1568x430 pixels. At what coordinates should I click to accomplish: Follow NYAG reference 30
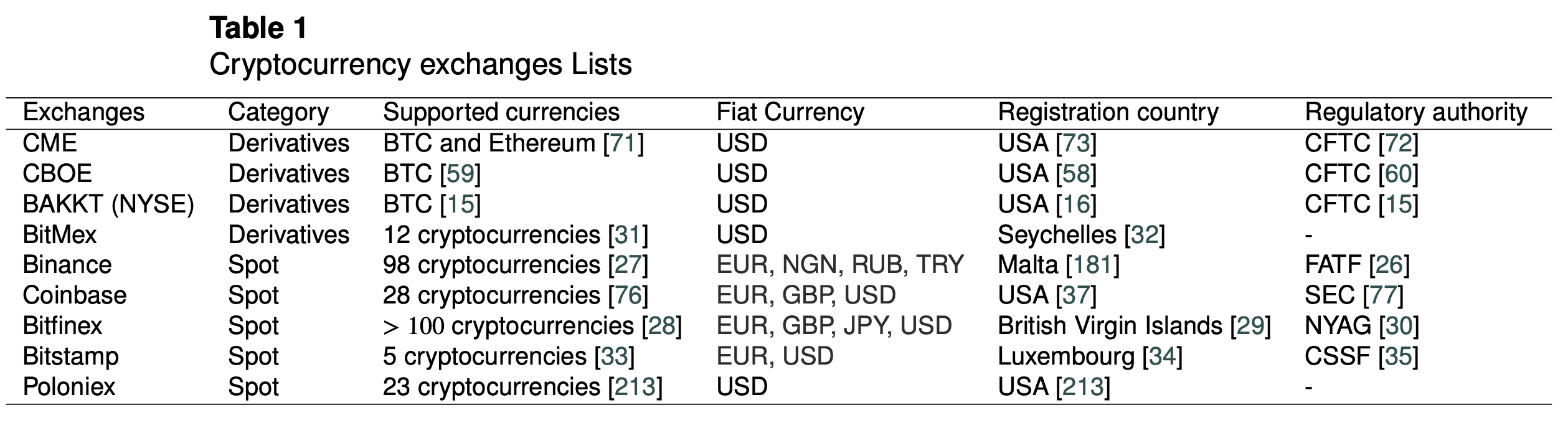pyautogui.click(x=1399, y=327)
